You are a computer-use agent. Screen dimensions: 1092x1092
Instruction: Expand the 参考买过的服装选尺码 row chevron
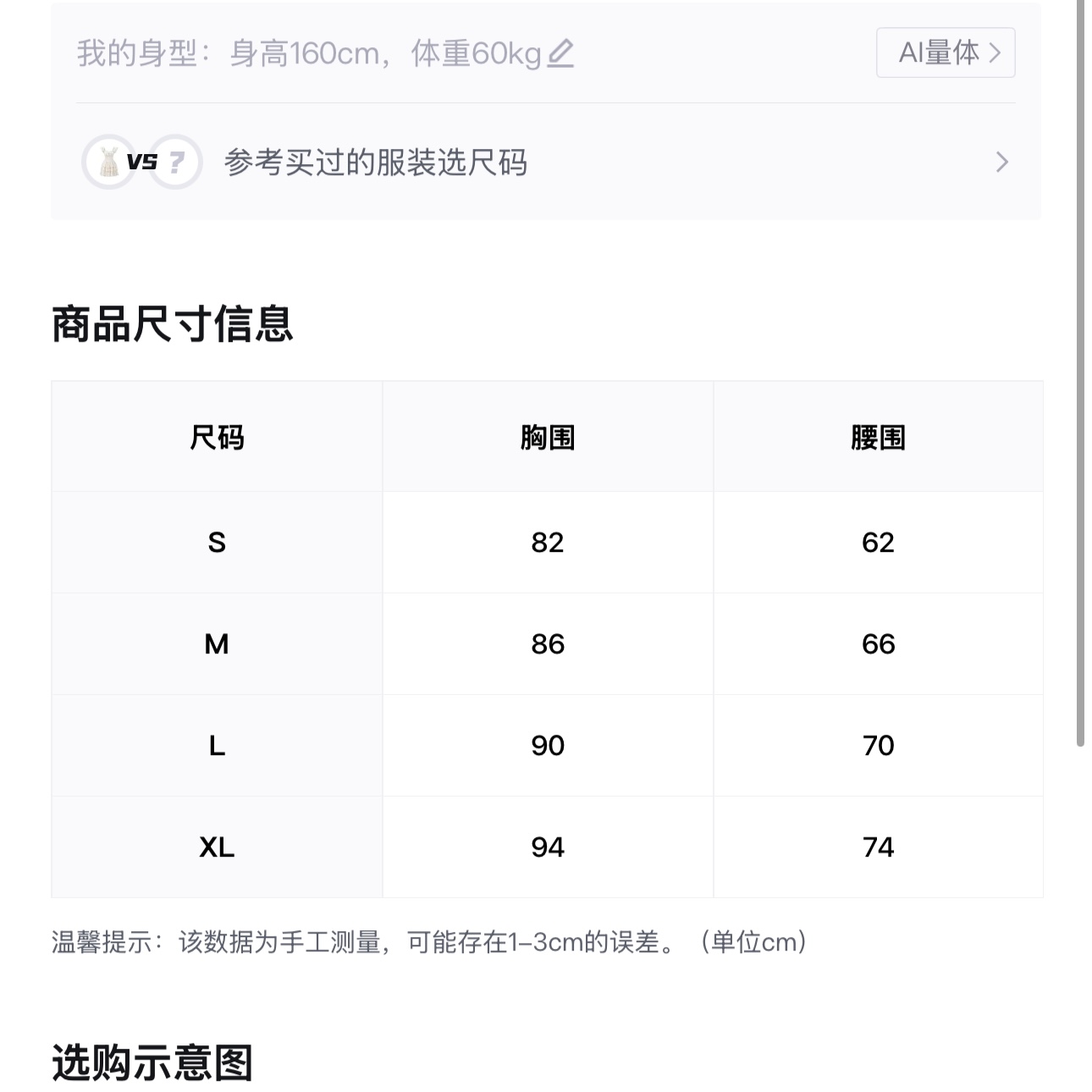click(1002, 162)
